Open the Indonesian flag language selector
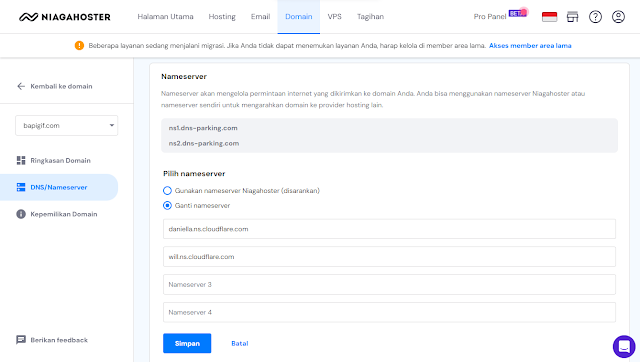Image resolution: width=640 pixels, height=362 pixels. (549, 17)
